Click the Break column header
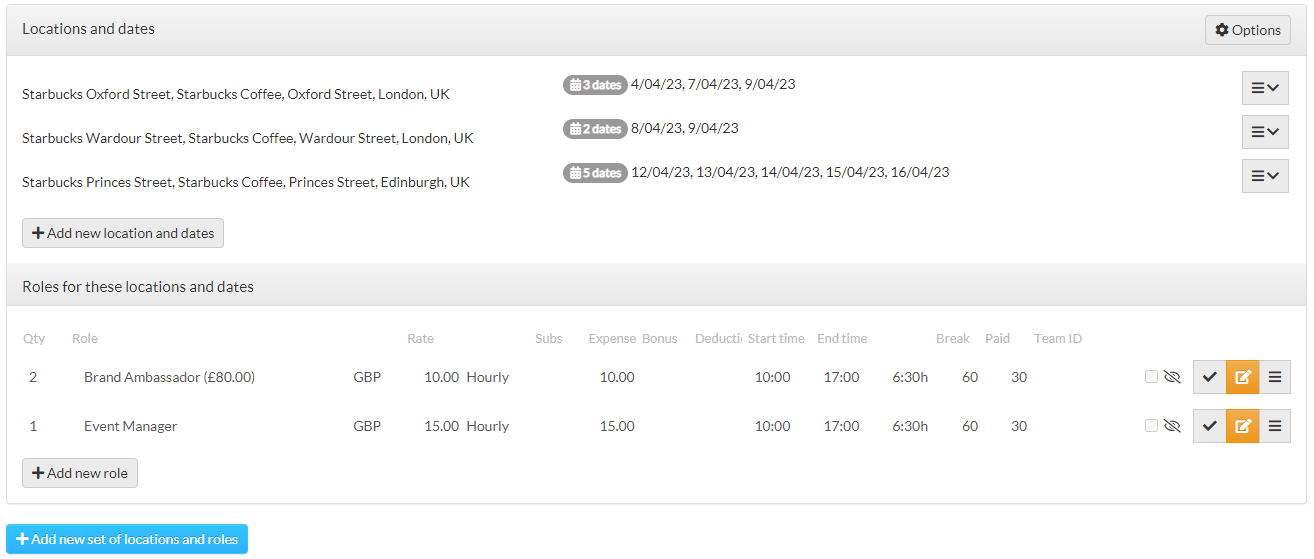The width and height of the screenshot is (1314, 559). 953,339
